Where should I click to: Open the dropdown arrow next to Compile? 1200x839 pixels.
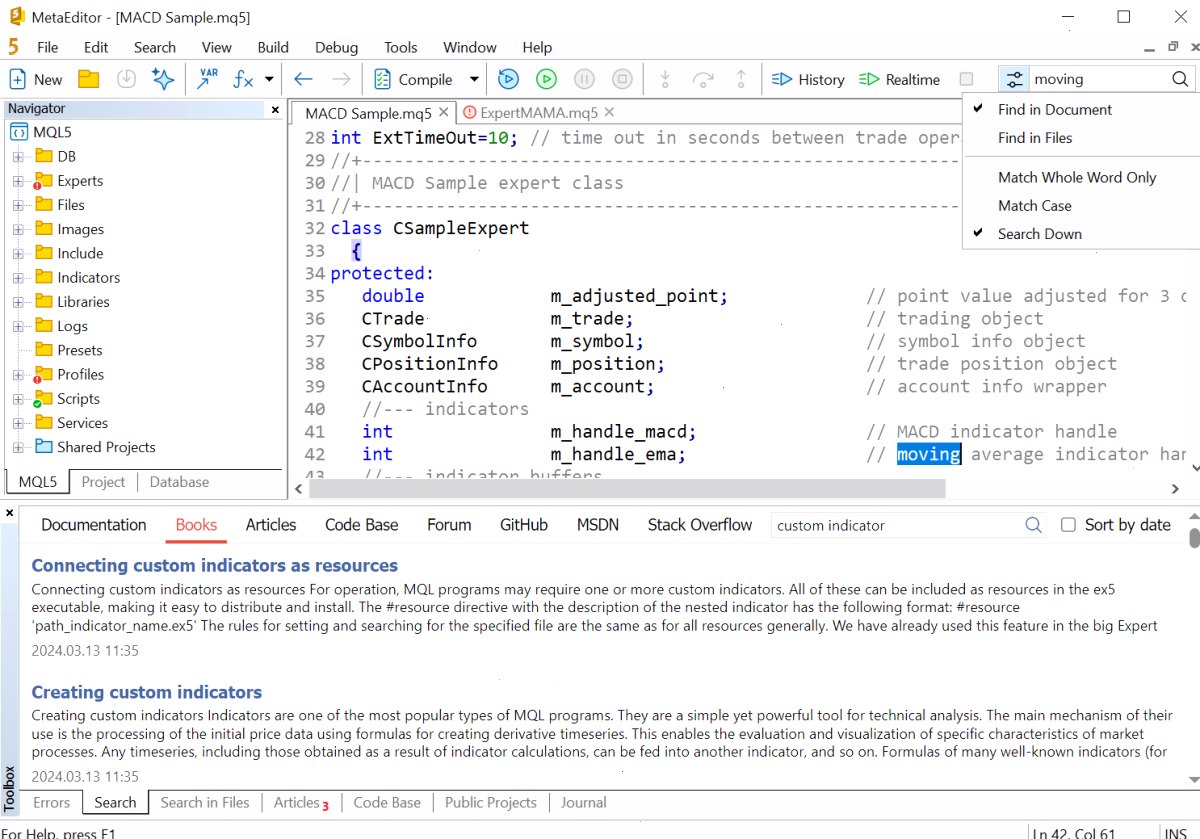tap(474, 80)
